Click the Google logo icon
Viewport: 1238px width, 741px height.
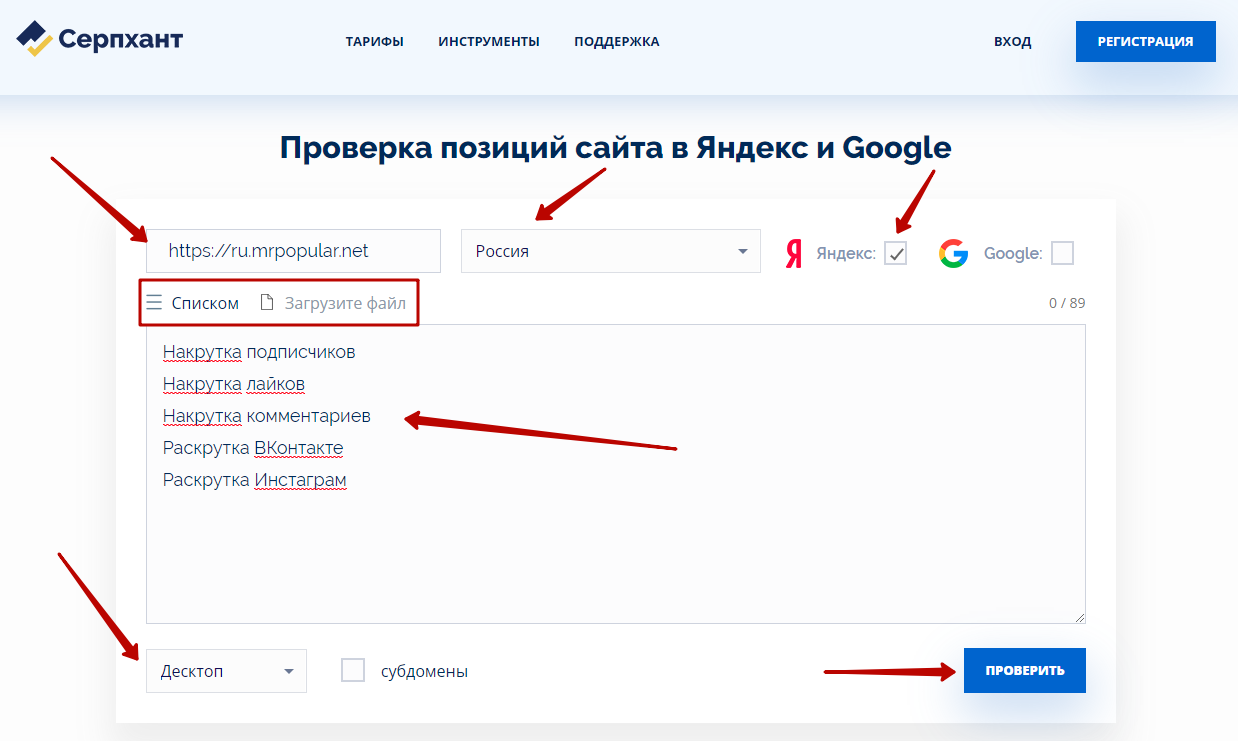point(953,254)
